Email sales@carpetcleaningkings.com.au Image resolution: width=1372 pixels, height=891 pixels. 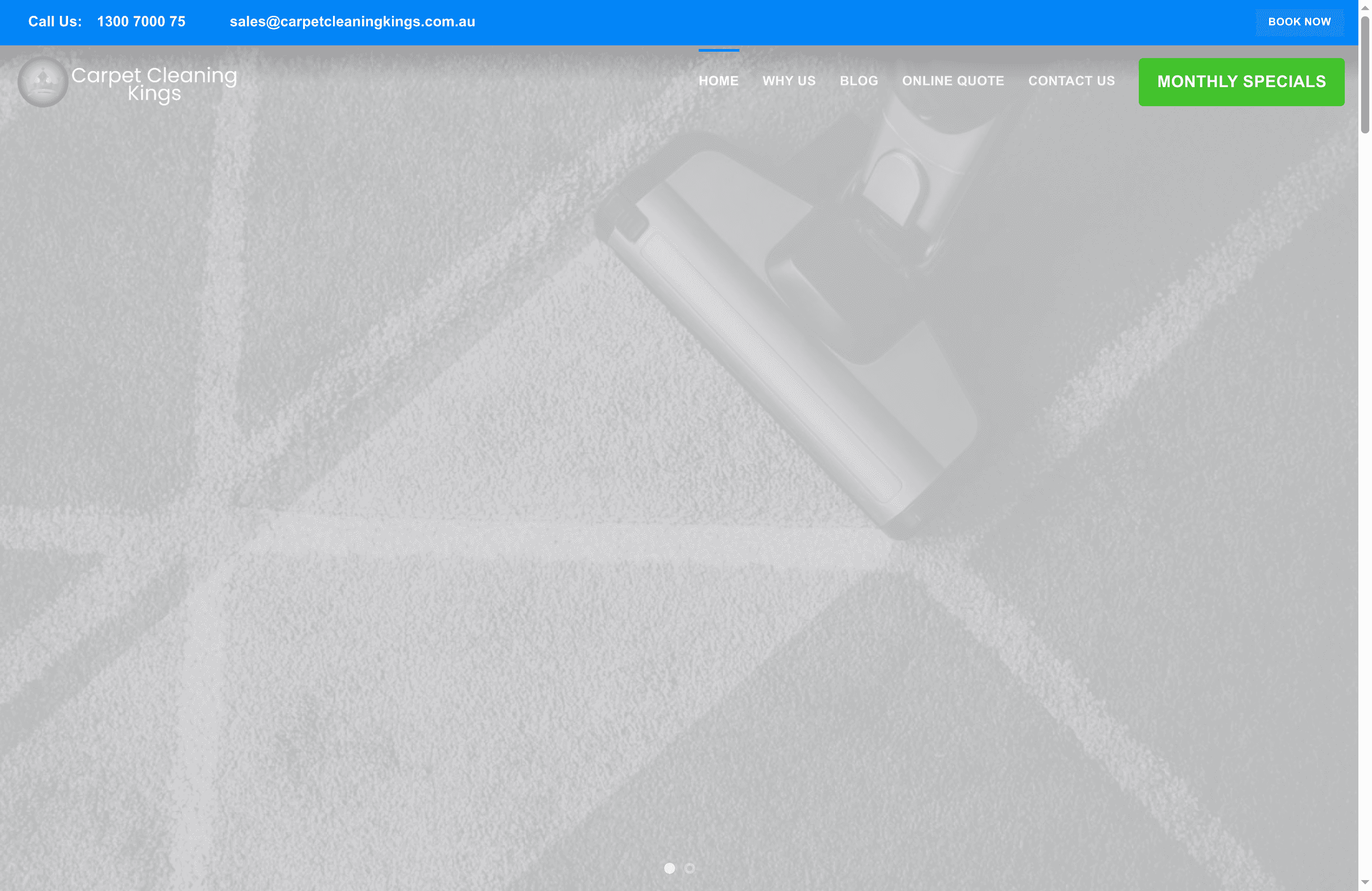[352, 22]
